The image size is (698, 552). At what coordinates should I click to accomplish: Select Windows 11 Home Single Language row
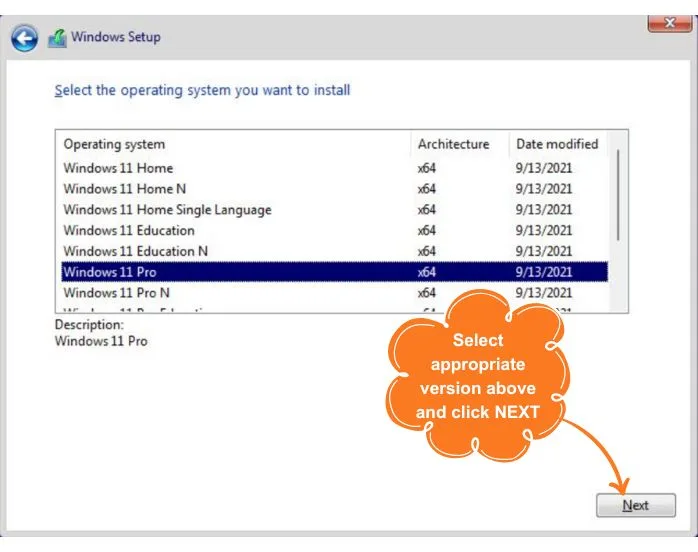point(334,210)
